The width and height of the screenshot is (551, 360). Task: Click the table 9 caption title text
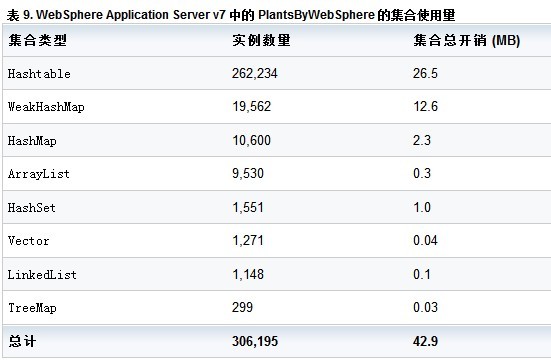[231, 15]
